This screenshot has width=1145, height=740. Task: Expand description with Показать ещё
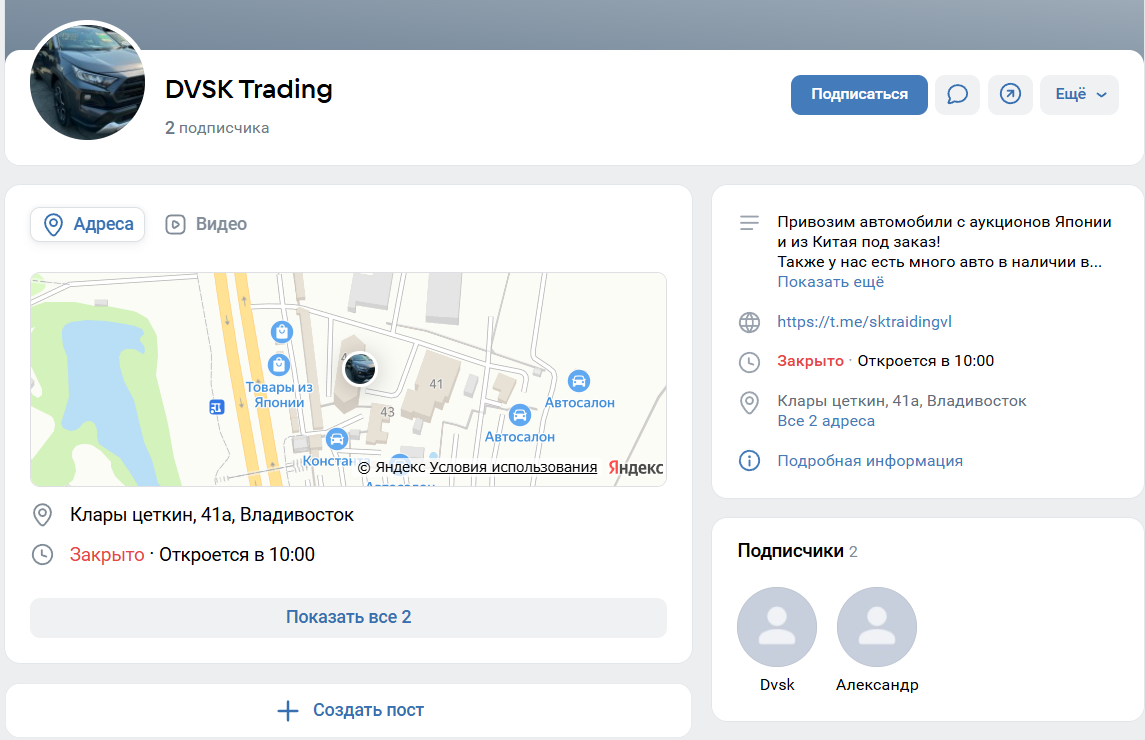(x=830, y=282)
